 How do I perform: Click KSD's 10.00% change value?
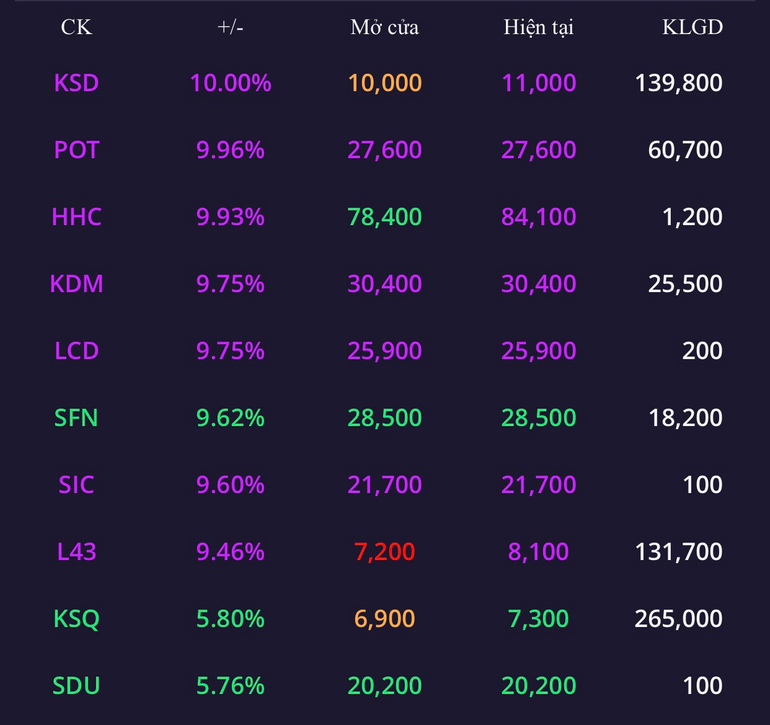230,83
